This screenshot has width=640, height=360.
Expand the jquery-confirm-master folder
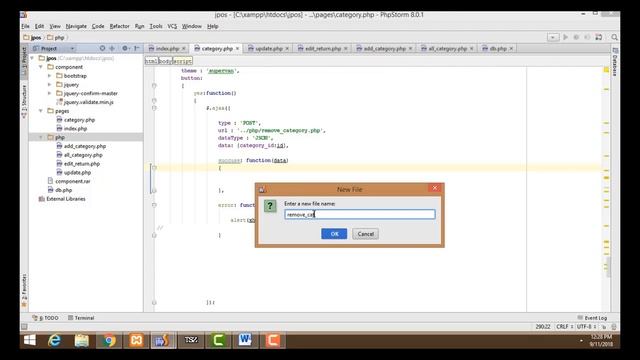50,93
